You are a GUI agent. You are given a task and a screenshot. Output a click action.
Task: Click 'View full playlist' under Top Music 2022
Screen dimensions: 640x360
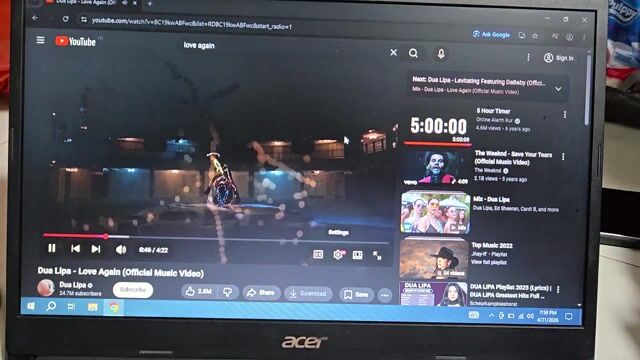(489, 262)
